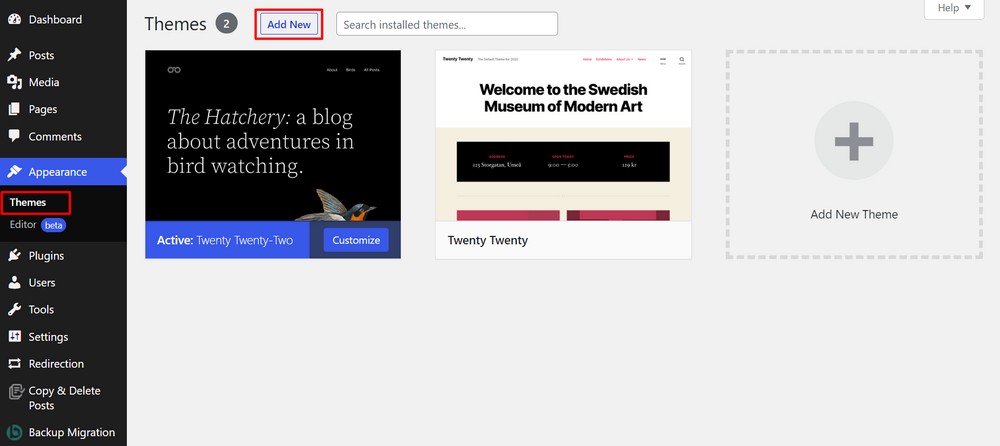The height and width of the screenshot is (446, 1000).
Task: Click Customize on Twenty Twenty-Two theme
Action: 356,240
